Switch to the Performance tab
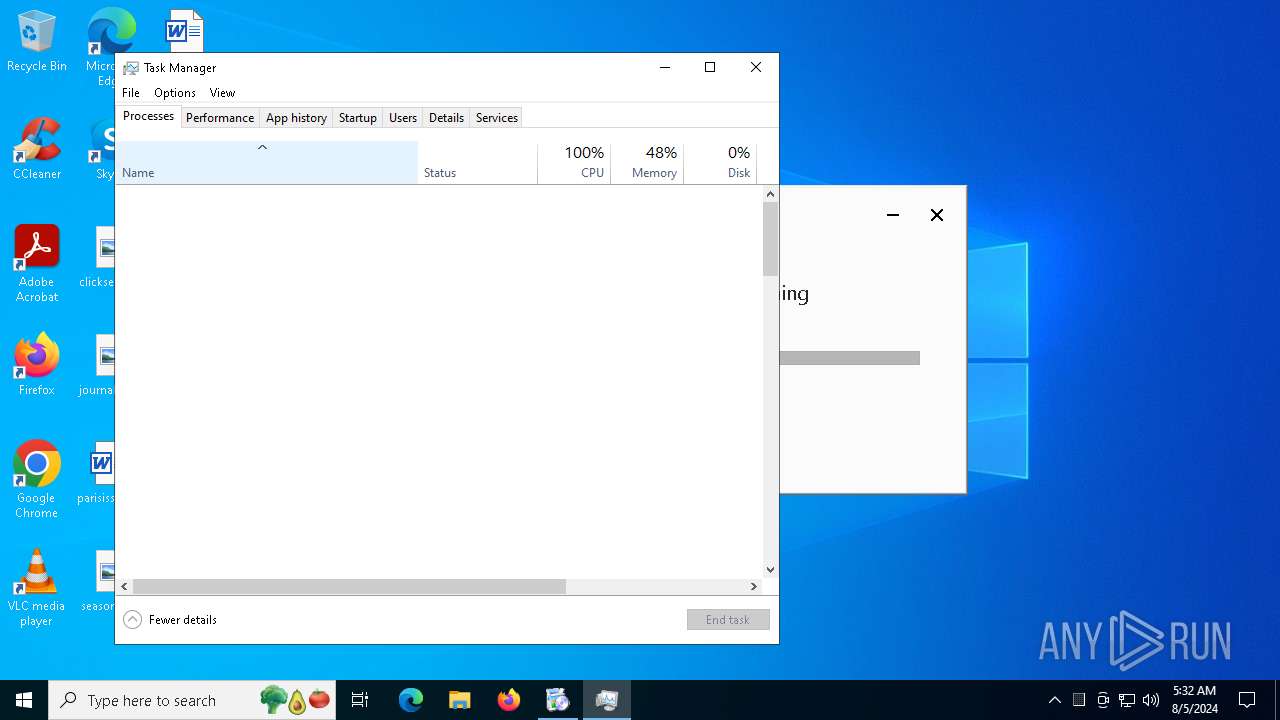The width and height of the screenshot is (1280, 720). coord(220,118)
